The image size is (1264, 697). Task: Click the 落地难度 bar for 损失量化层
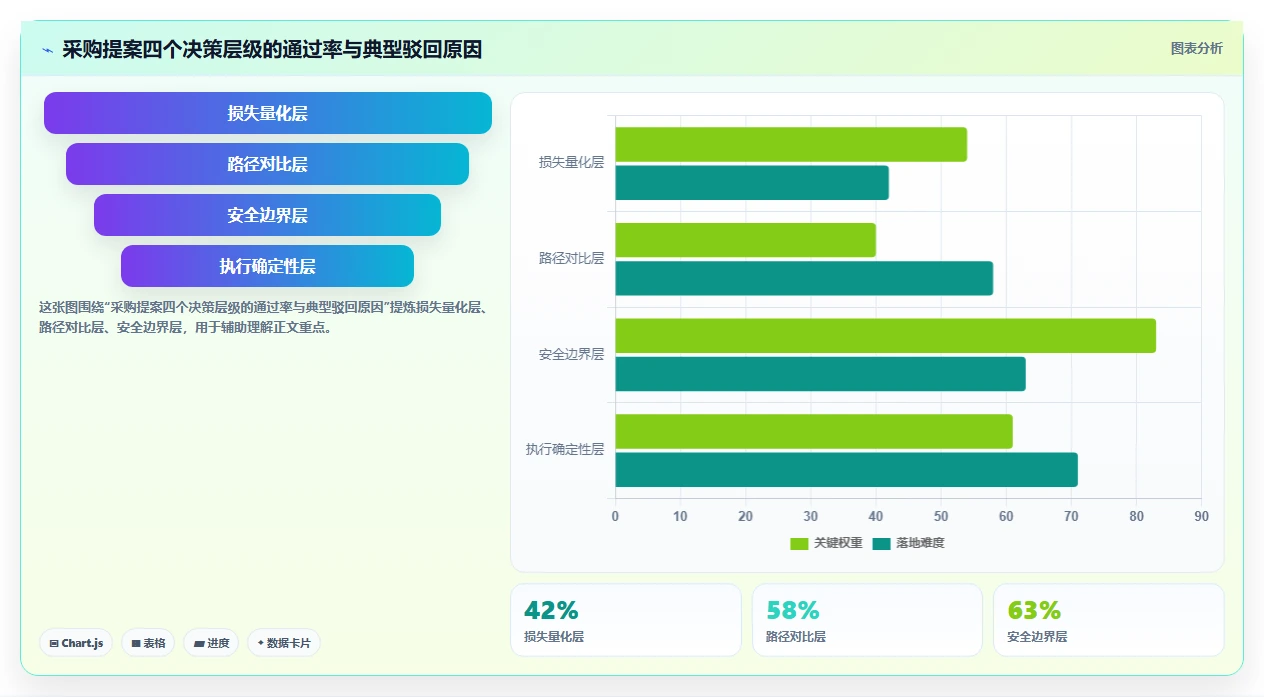pos(752,183)
